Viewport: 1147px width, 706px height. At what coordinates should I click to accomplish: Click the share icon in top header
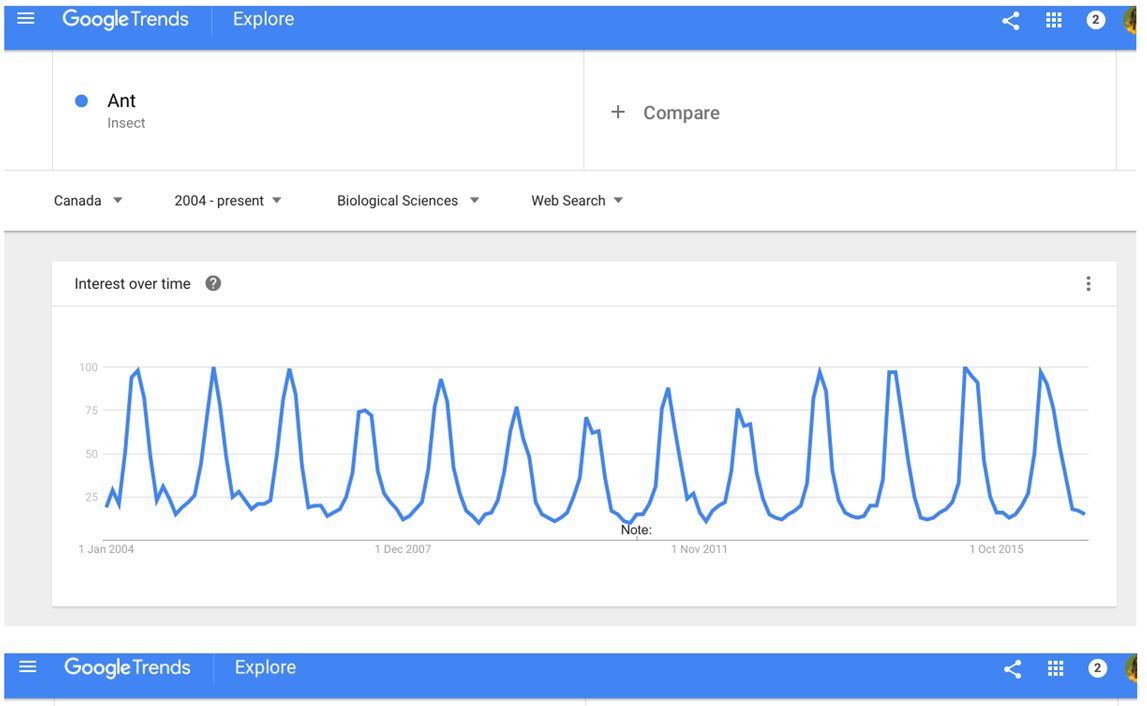[1010, 20]
